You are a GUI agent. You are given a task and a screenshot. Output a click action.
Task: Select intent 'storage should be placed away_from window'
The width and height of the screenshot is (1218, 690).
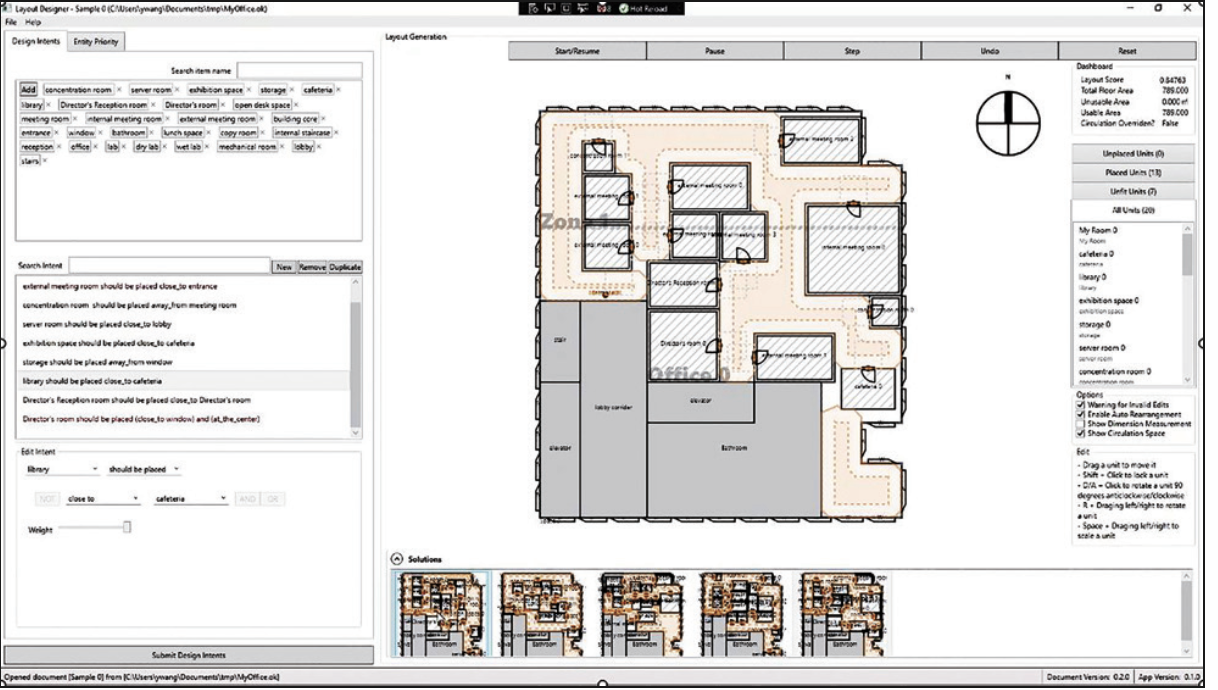click(x=183, y=362)
